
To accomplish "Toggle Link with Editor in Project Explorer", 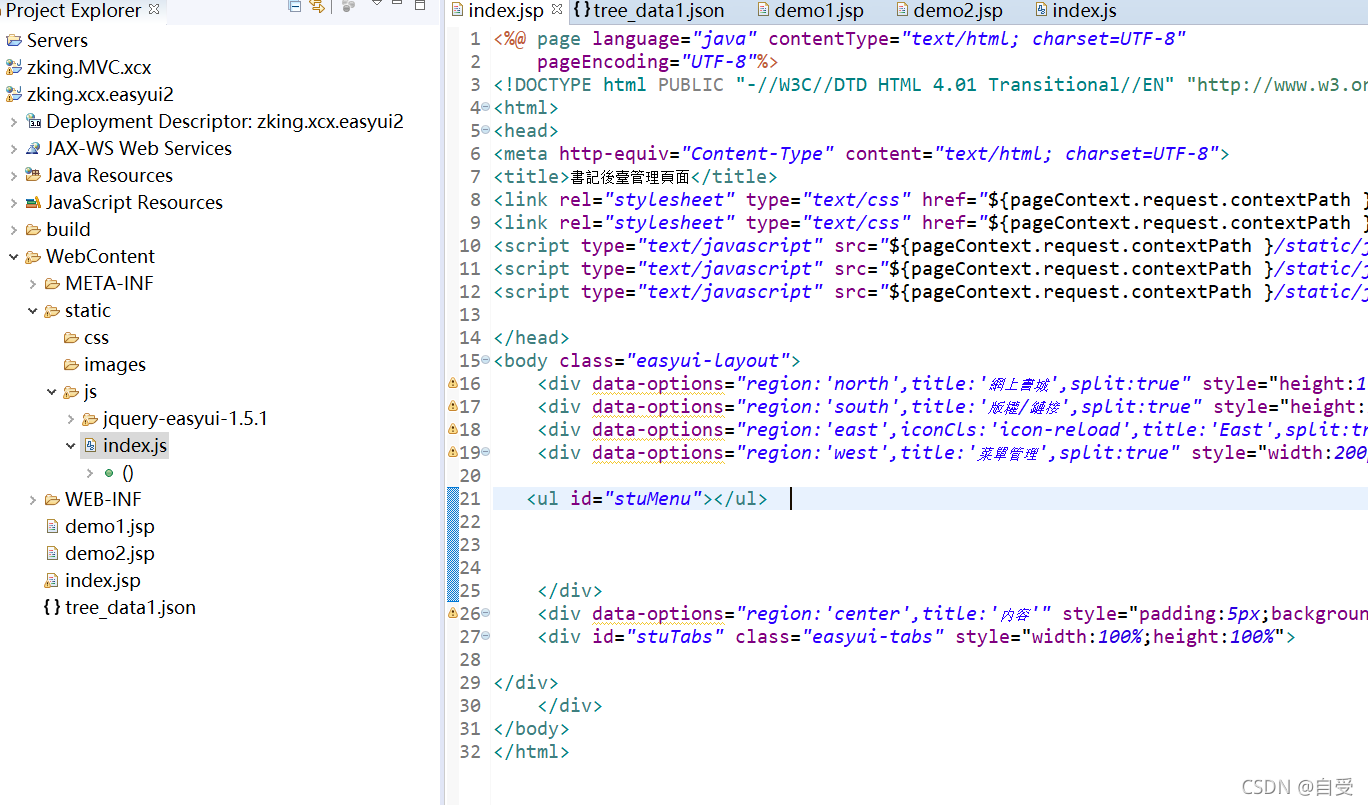I will pyautogui.click(x=317, y=6).
